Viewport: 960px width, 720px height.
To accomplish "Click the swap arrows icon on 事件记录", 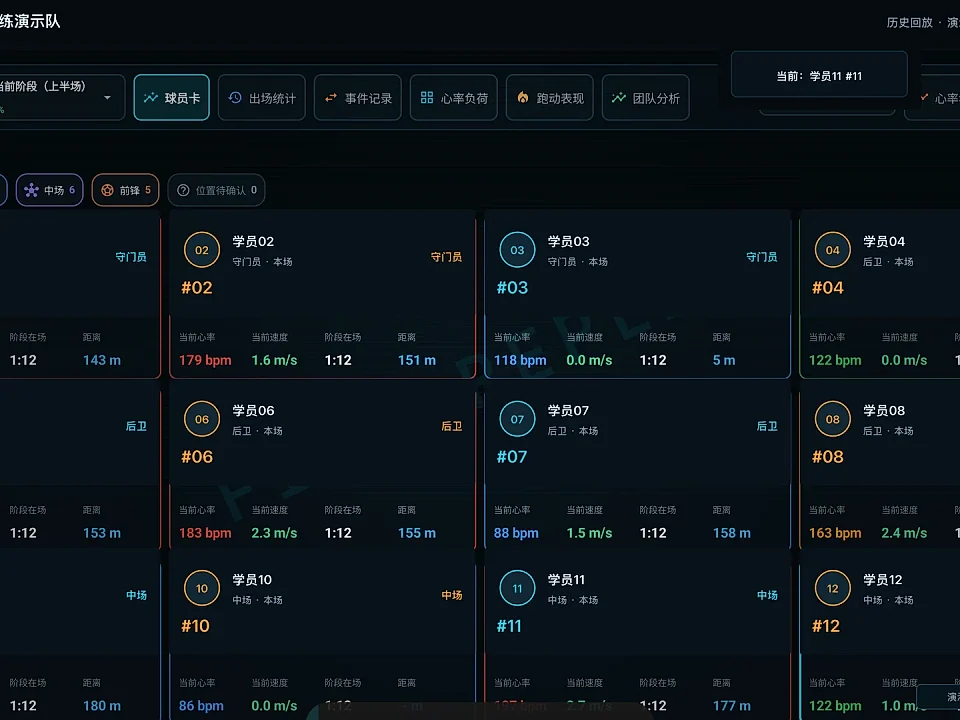I will pyautogui.click(x=331, y=98).
